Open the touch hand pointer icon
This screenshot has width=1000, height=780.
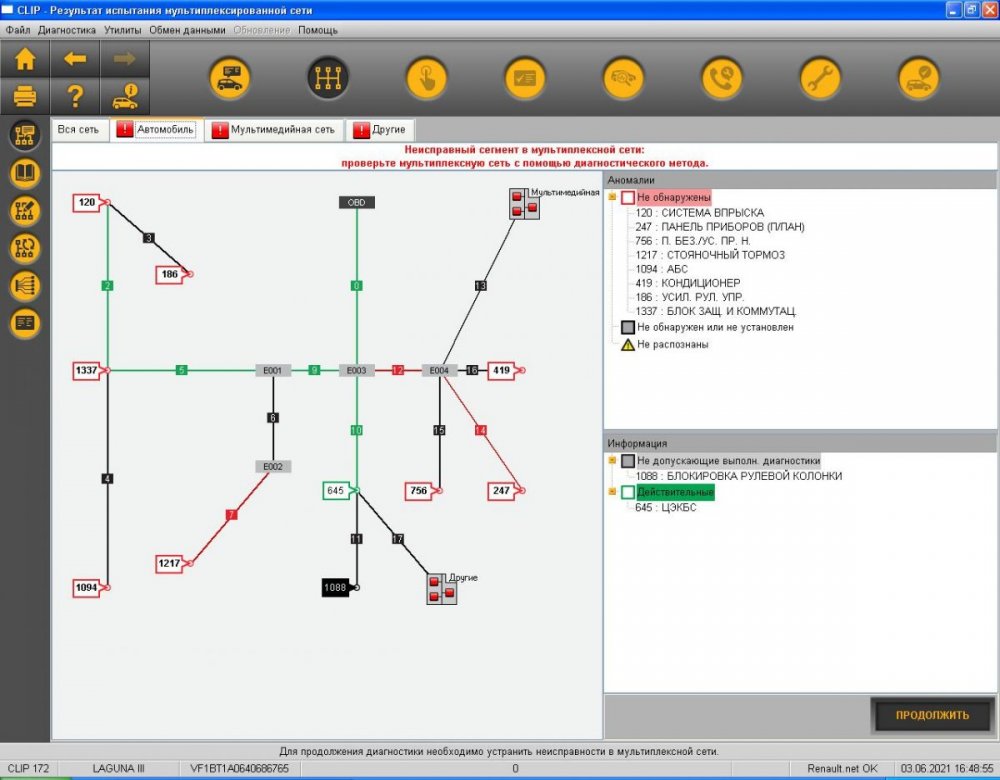tap(426, 78)
